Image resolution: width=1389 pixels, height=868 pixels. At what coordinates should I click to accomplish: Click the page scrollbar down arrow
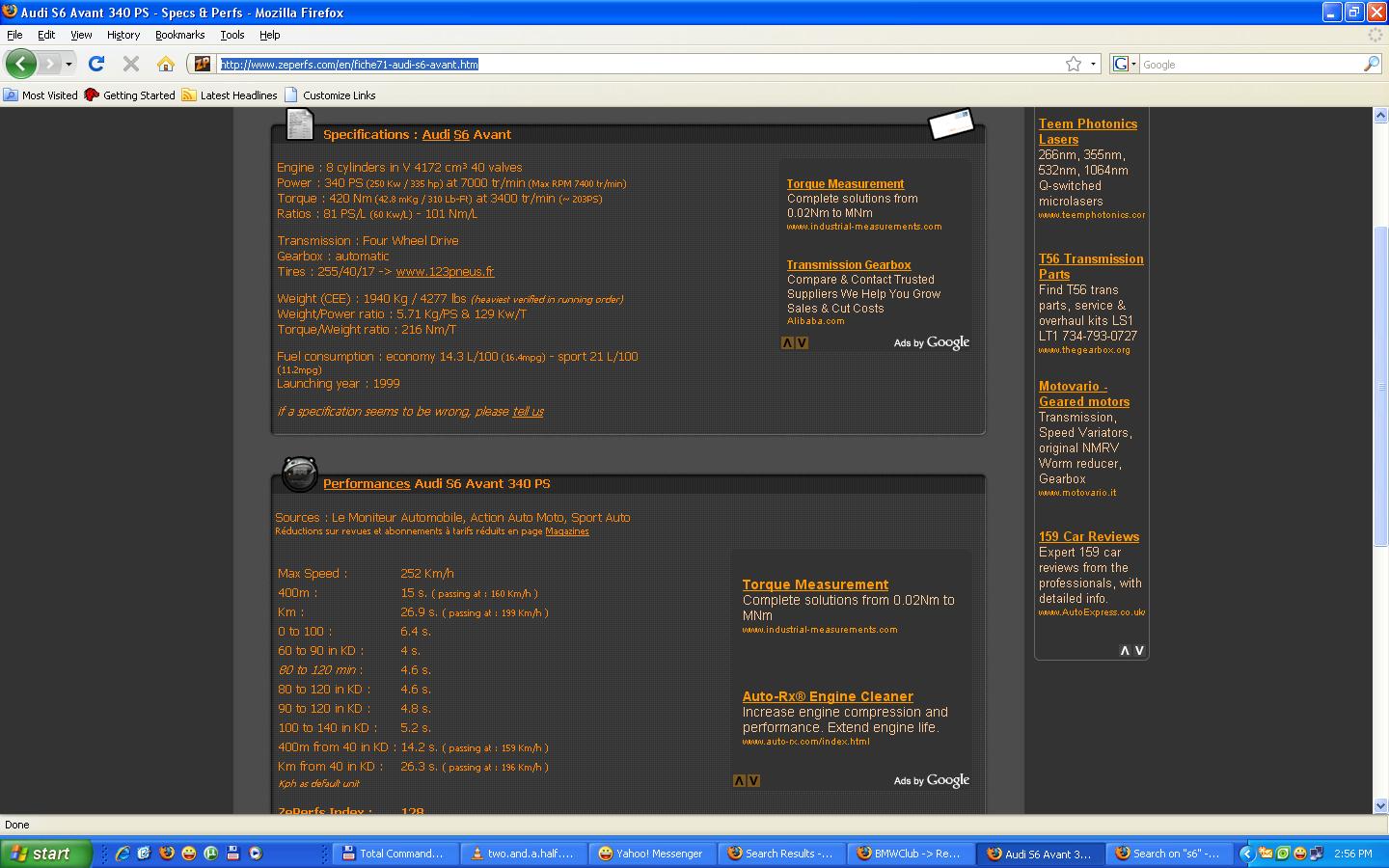point(1380,805)
